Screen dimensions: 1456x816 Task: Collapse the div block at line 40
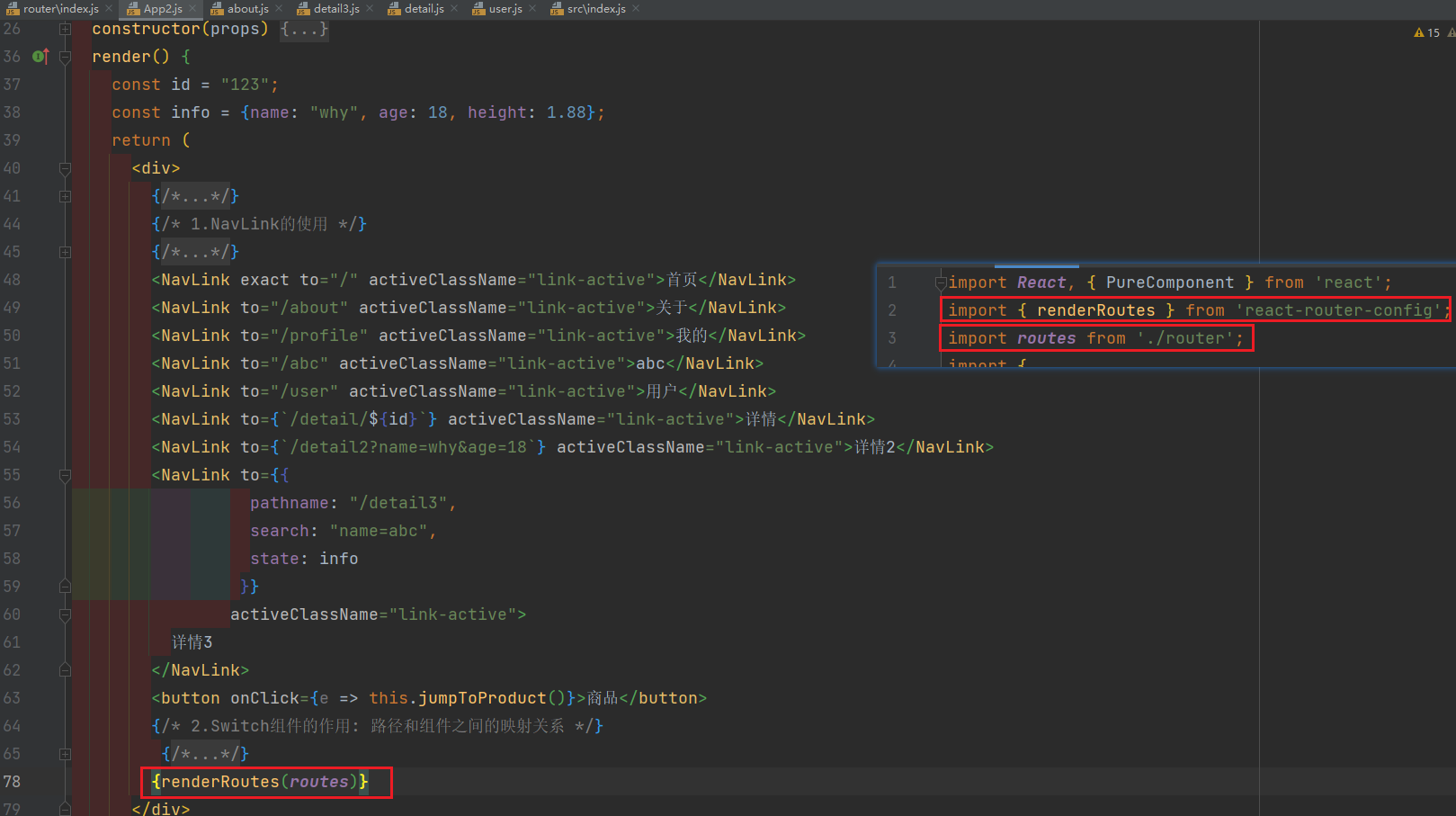65,168
